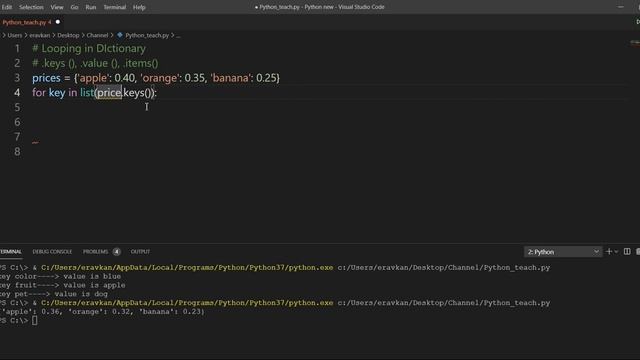Click the 'list' function name on line 4

[x=87, y=93]
